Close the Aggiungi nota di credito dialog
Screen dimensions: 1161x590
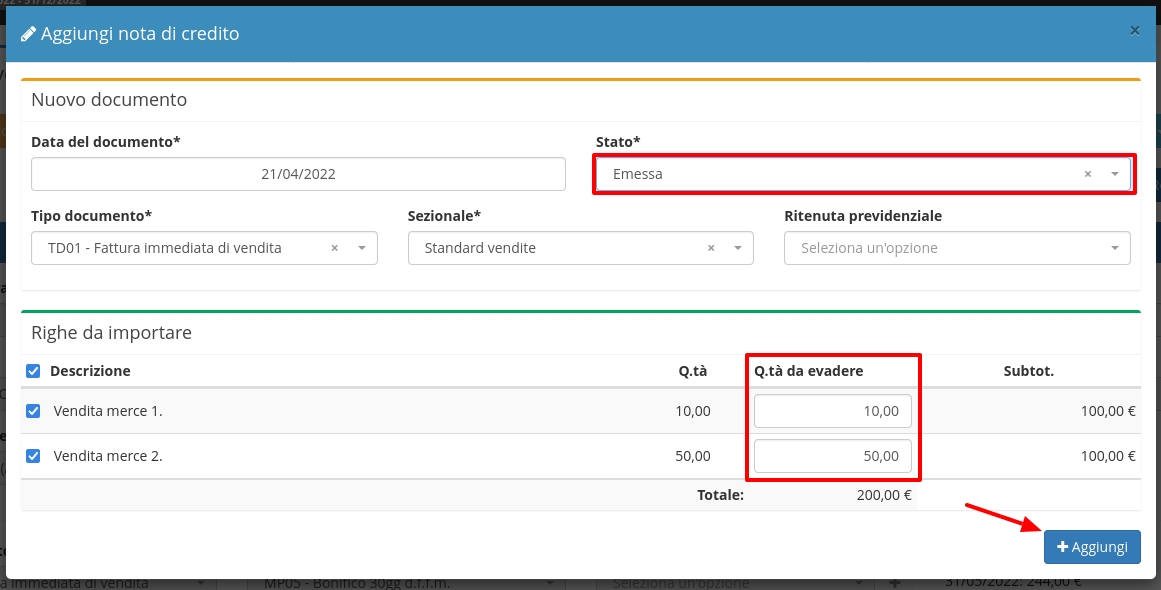(x=1134, y=31)
